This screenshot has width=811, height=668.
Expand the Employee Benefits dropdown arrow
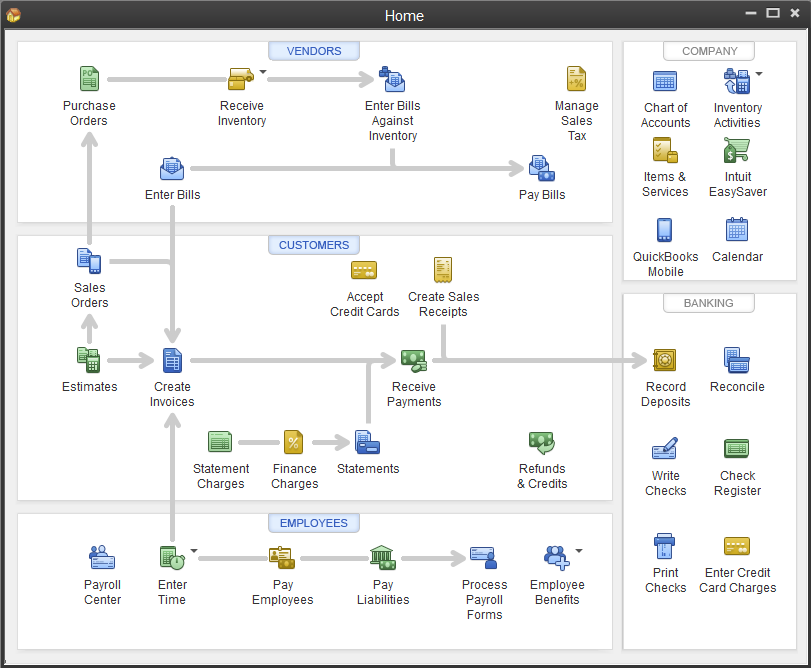tap(579, 550)
